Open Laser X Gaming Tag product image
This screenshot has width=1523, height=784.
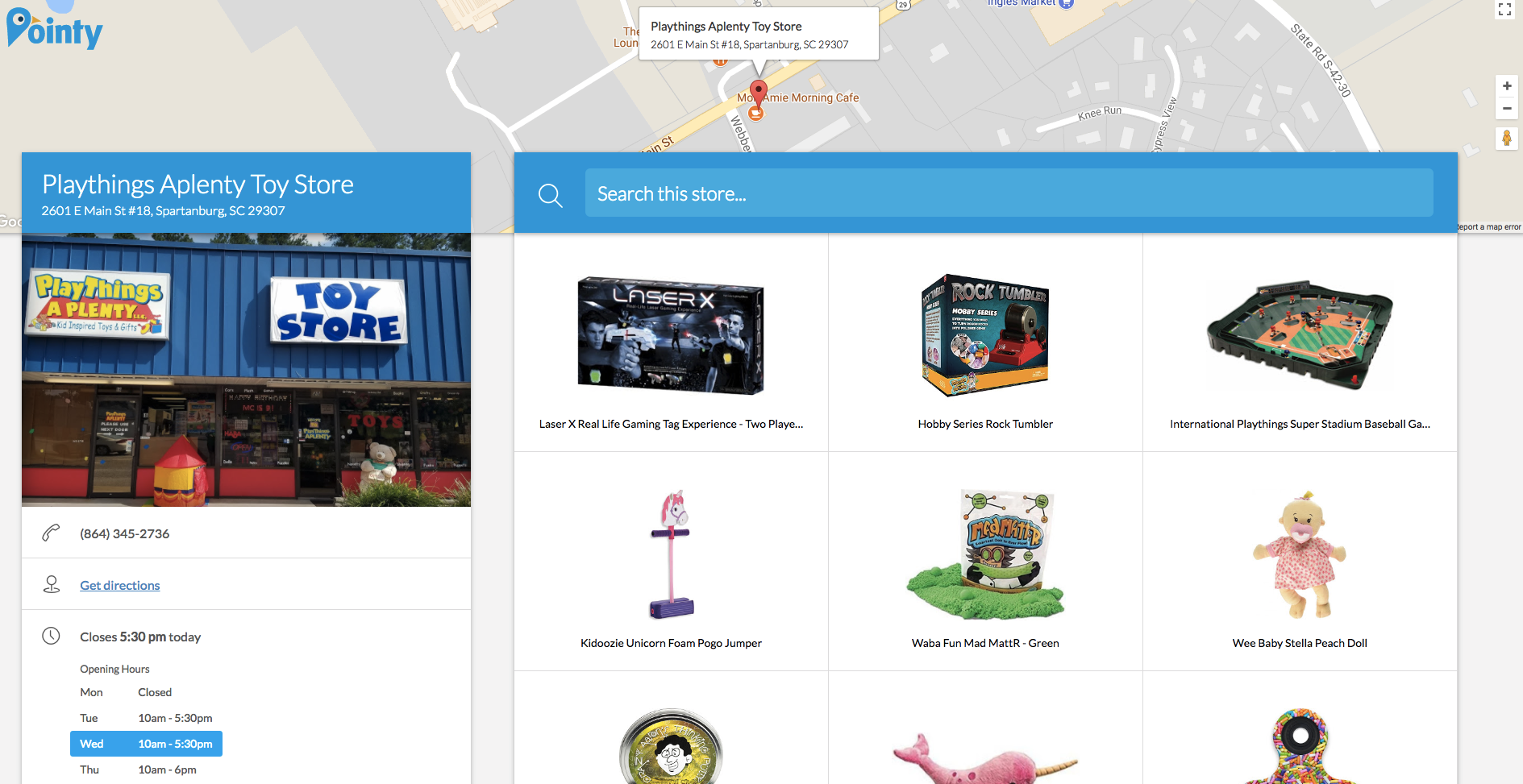[x=671, y=336]
